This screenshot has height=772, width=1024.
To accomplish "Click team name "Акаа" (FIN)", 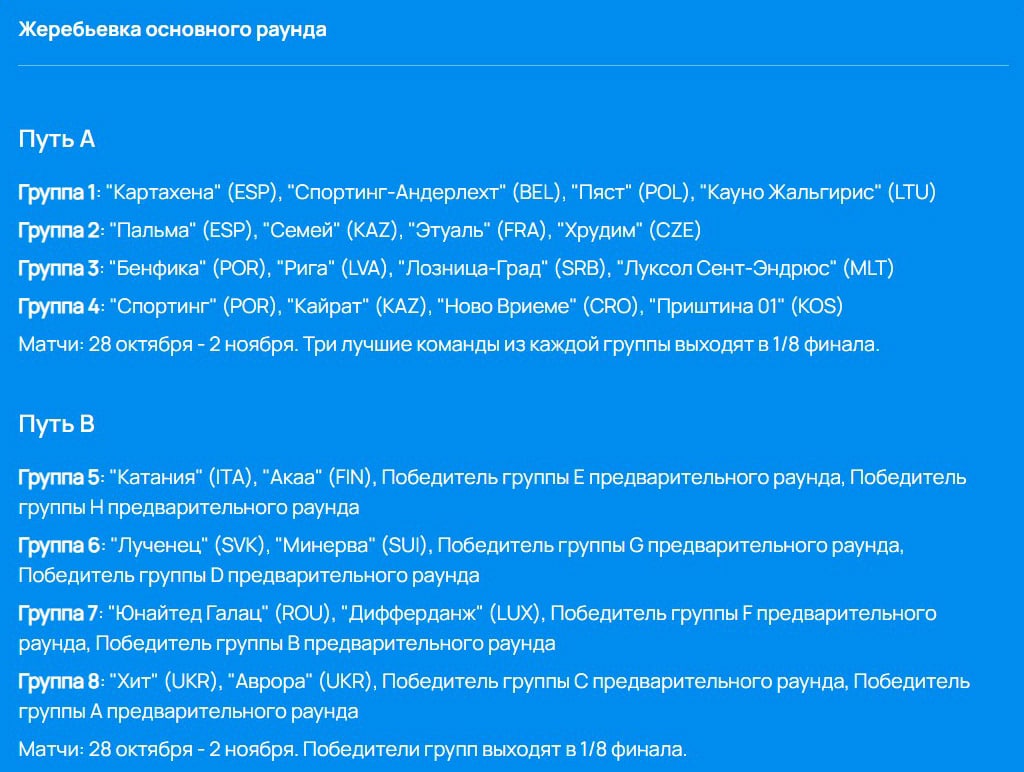I will tap(292, 477).
